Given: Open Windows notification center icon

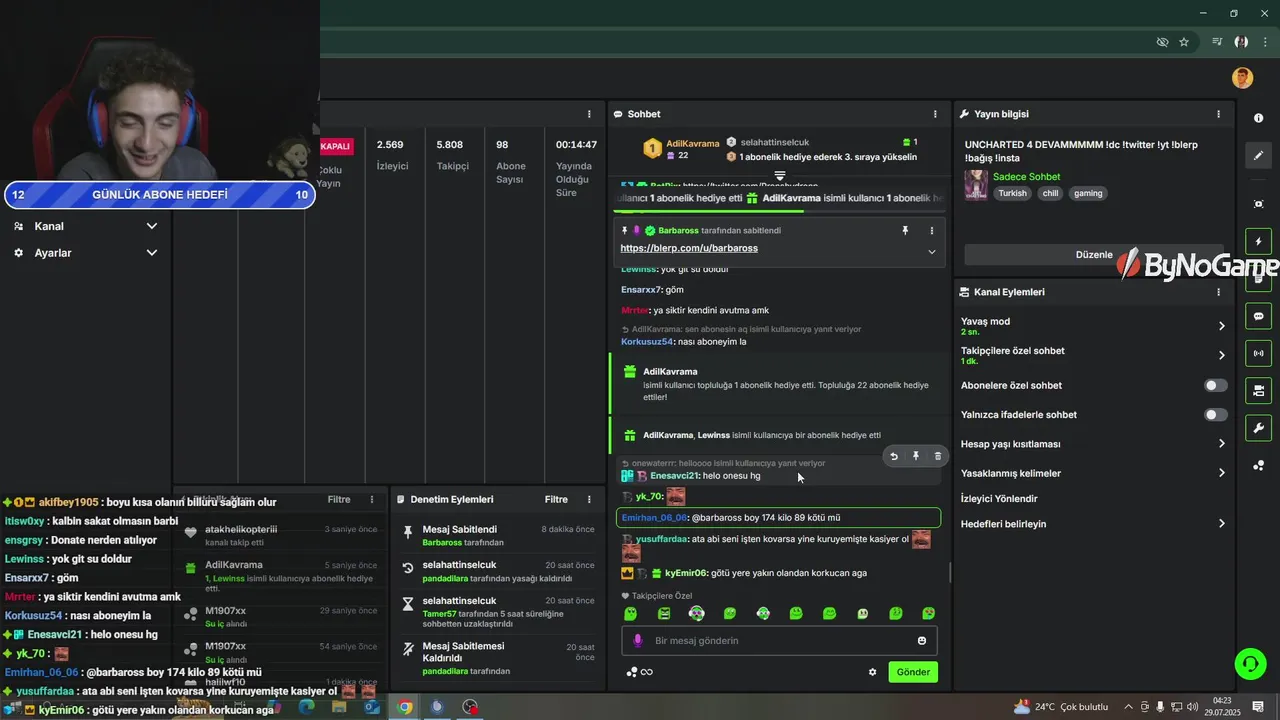Looking at the screenshot, I should (1258, 707).
